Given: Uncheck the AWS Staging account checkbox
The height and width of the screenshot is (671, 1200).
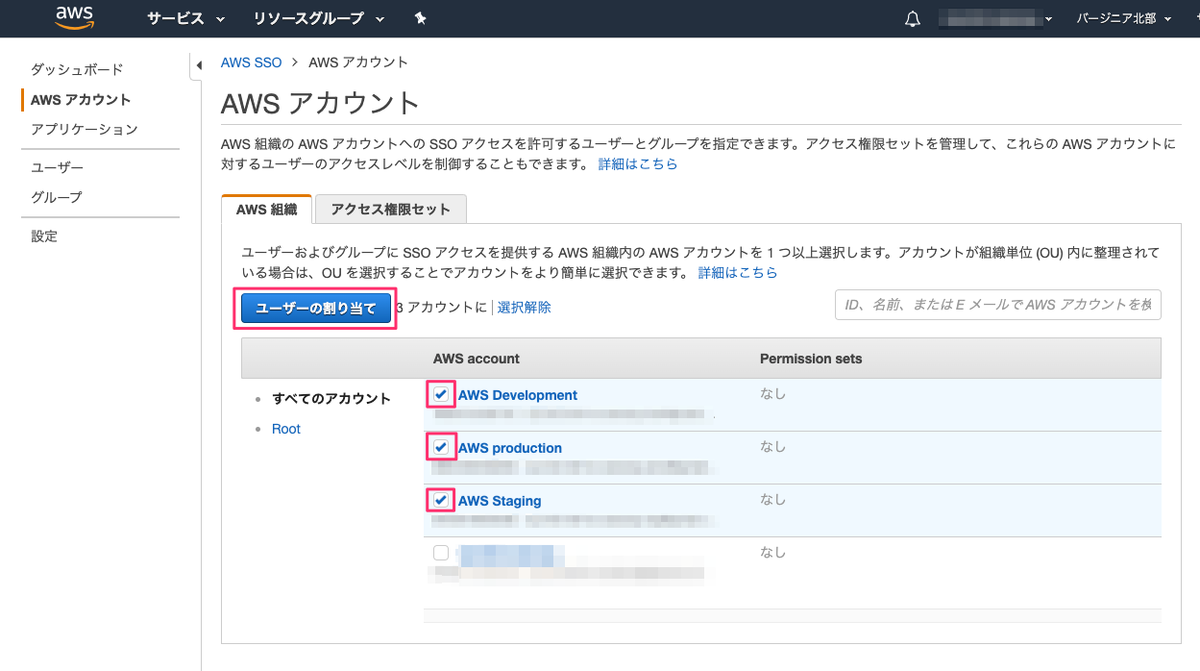Looking at the screenshot, I should point(441,500).
